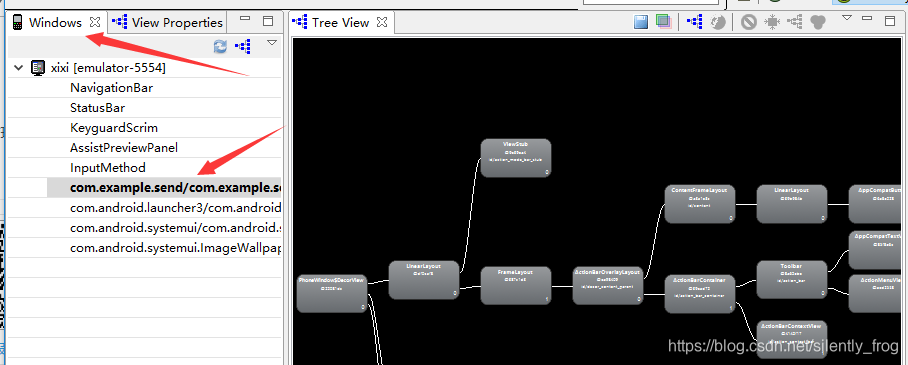Select the bold com.example.send window row
This screenshot has height=365, width=908.
tap(164, 188)
